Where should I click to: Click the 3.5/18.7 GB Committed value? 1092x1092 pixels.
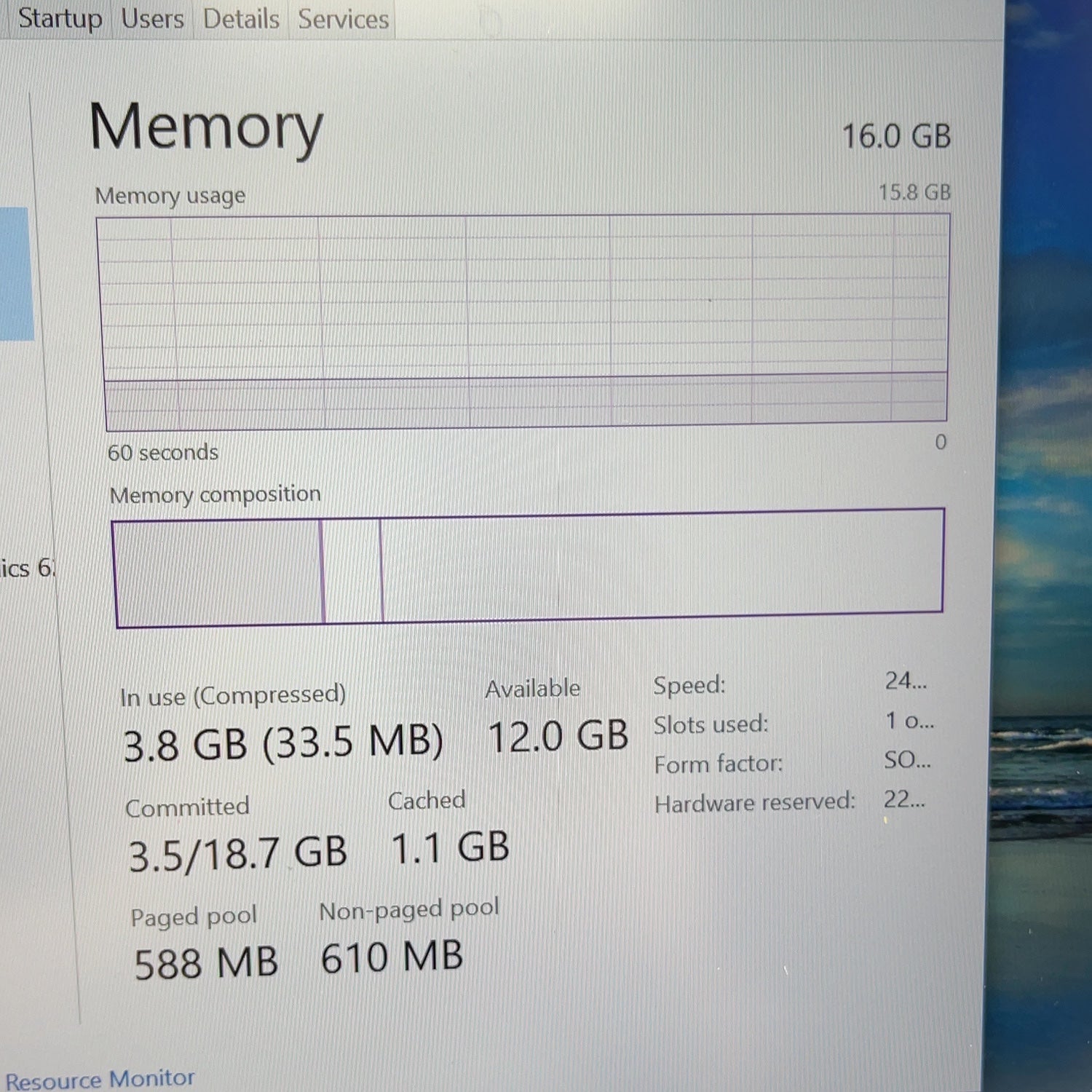click(x=237, y=853)
